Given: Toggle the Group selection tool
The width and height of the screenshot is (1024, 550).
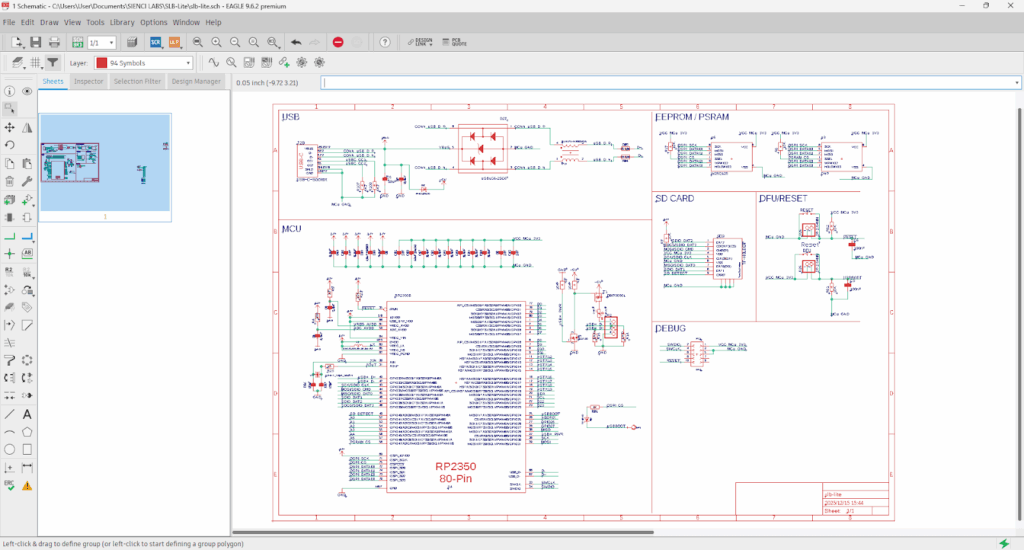Looking at the screenshot, I should (x=10, y=109).
